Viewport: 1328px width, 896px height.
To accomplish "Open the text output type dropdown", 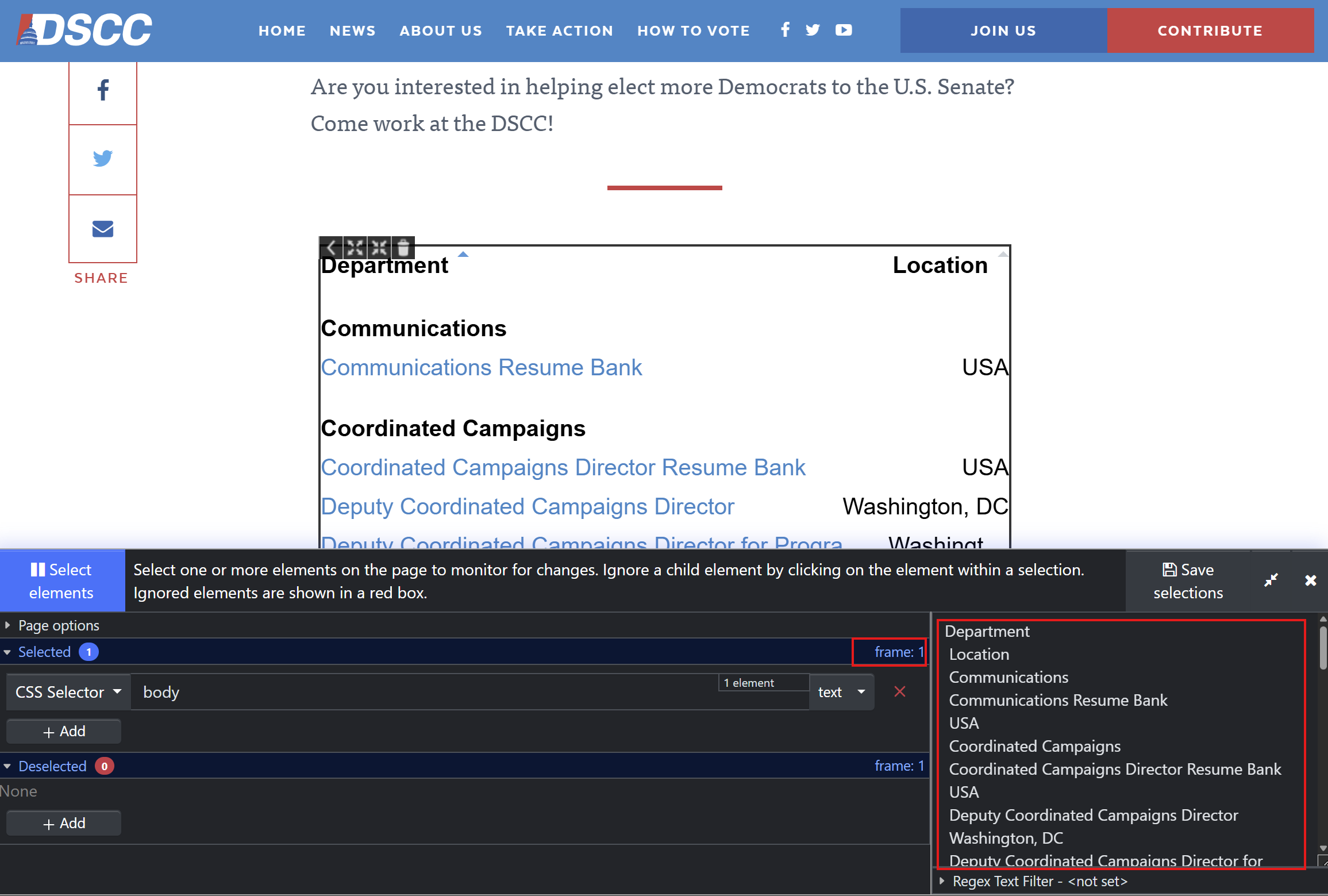I will (x=841, y=692).
